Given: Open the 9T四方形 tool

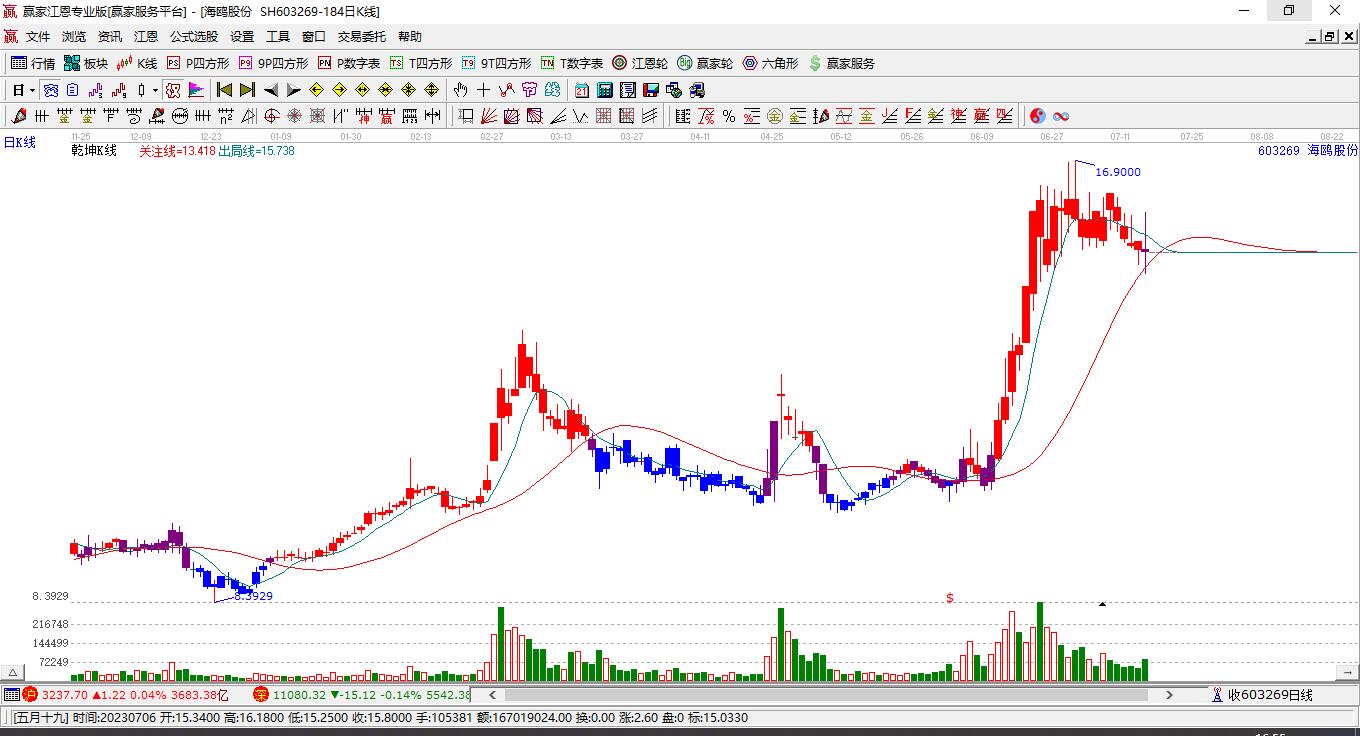Looking at the screenshot, I should (496, 63).
